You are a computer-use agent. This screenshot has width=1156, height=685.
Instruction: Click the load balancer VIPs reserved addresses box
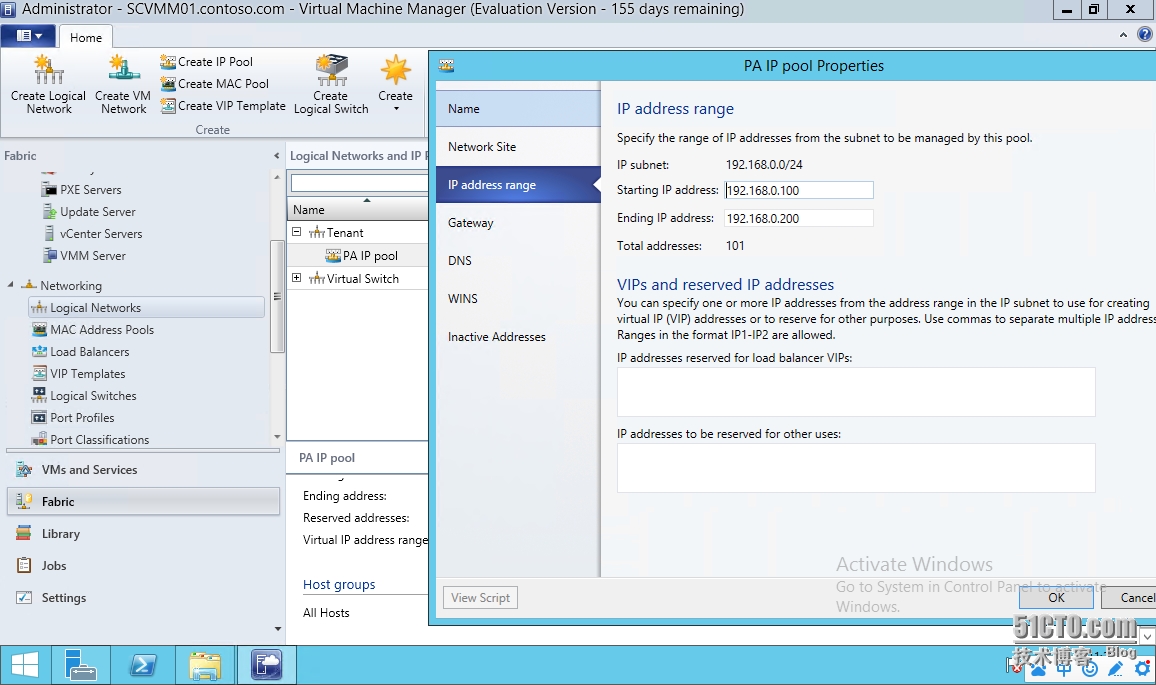[856, 392]
